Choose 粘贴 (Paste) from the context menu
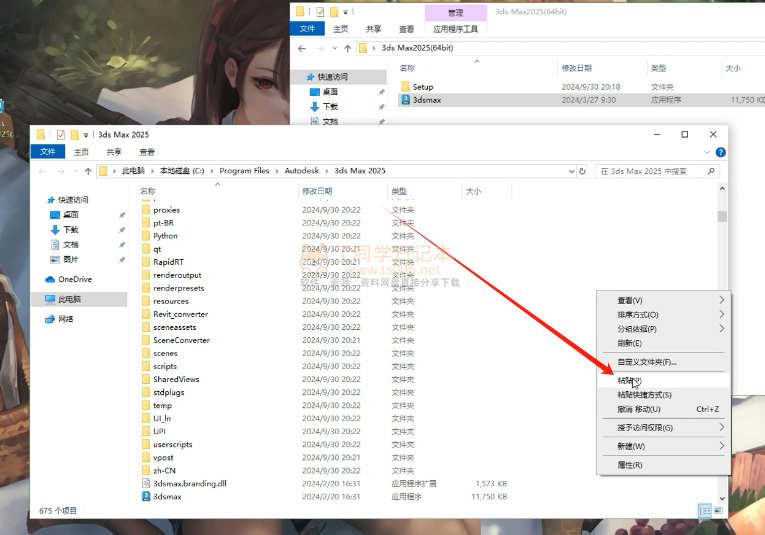This screenshot has width=765, height=535. [x=627, y=380]
